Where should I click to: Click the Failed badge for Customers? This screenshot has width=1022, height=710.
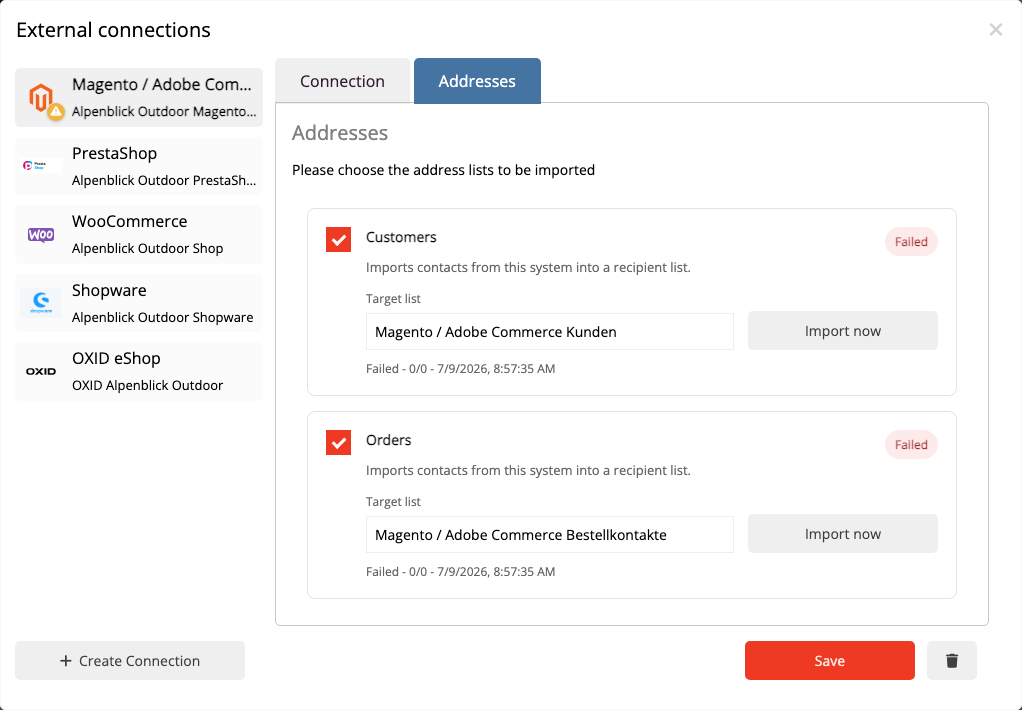pos(911,242)
